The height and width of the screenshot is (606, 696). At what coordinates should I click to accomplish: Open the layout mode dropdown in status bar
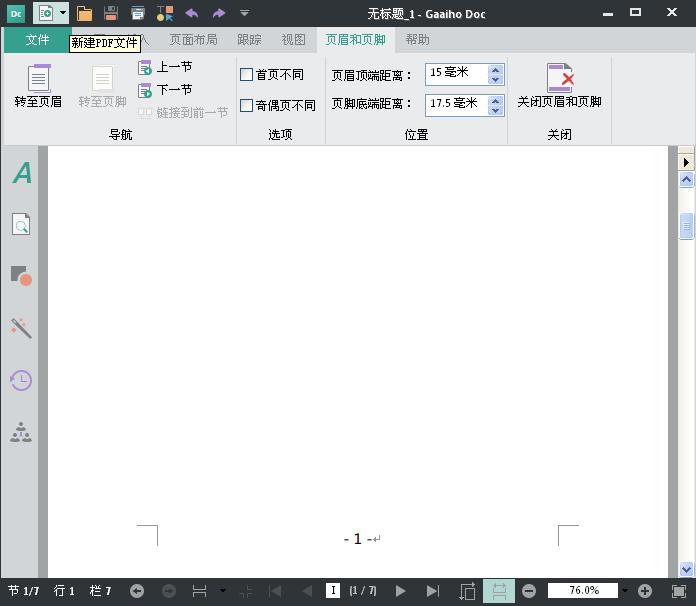click(x=223, y=590)
